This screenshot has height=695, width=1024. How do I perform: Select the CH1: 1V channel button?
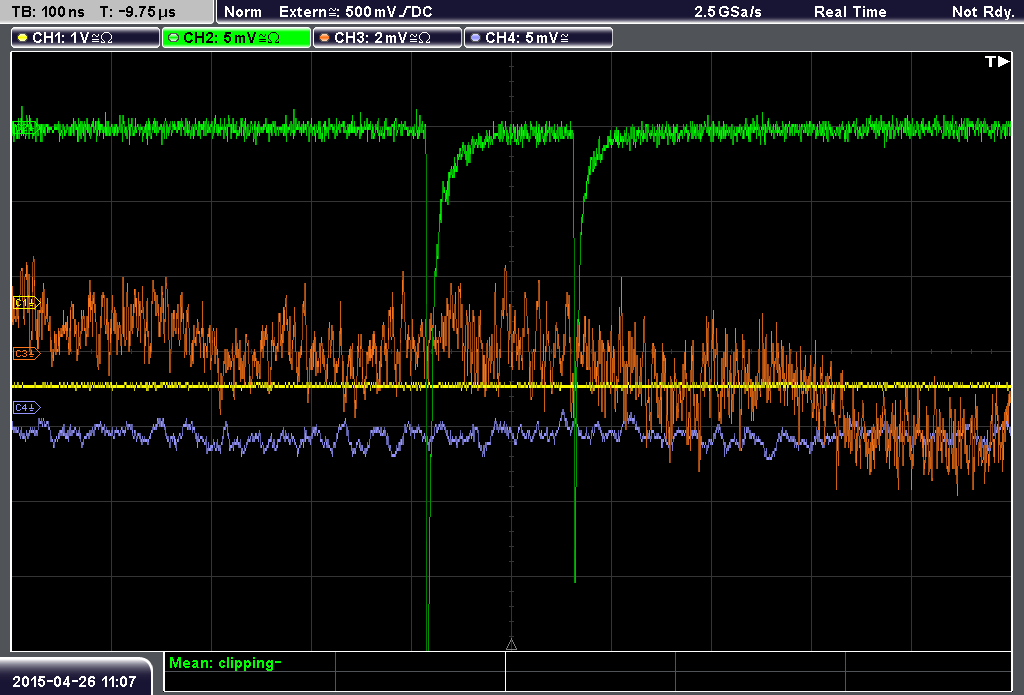(x=86, y=38)
